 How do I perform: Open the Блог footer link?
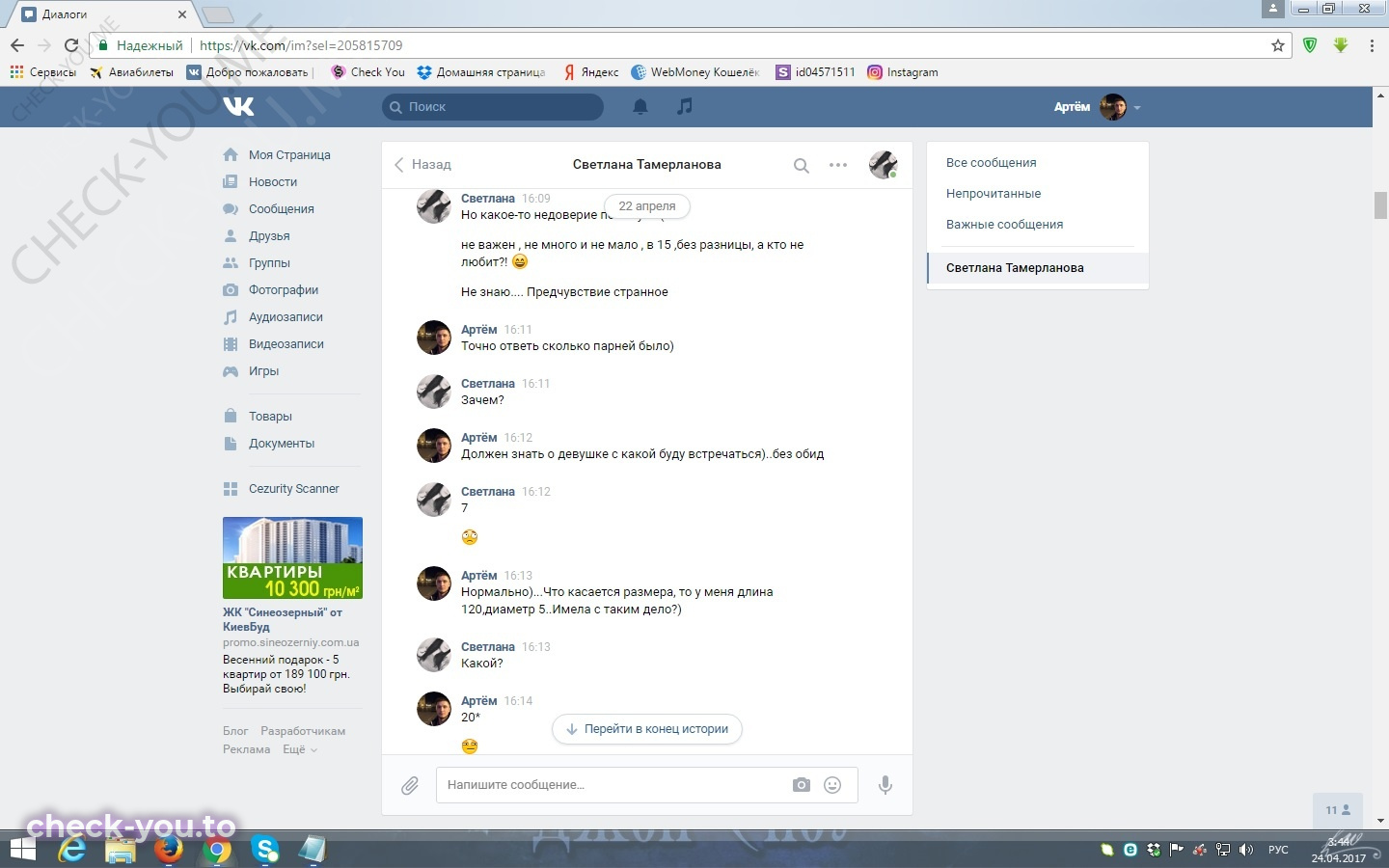pyautogui.click(x=235, y=731)
